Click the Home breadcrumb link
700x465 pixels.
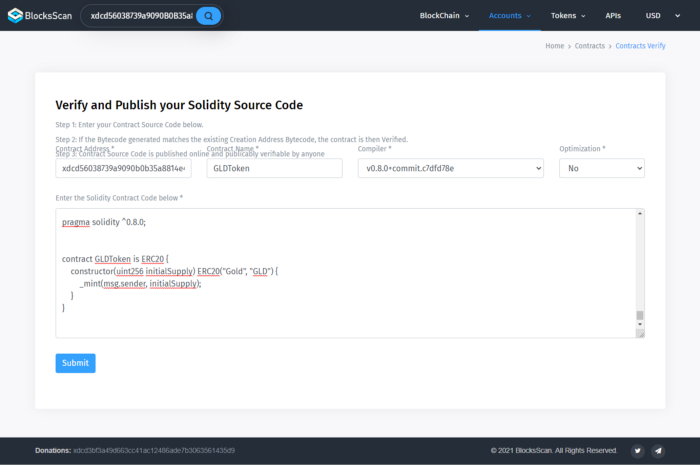coord(554,46)
